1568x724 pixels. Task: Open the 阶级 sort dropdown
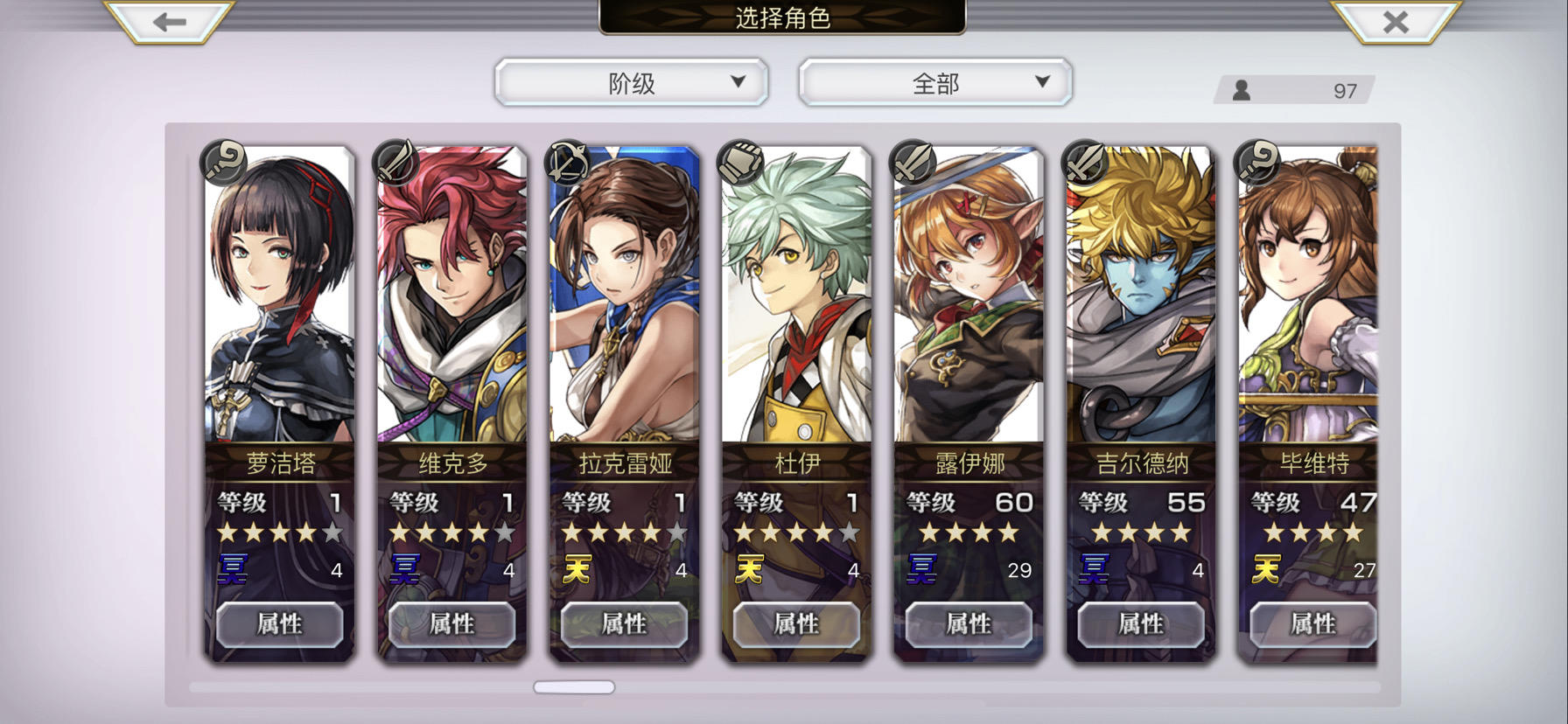click(632, 83)
